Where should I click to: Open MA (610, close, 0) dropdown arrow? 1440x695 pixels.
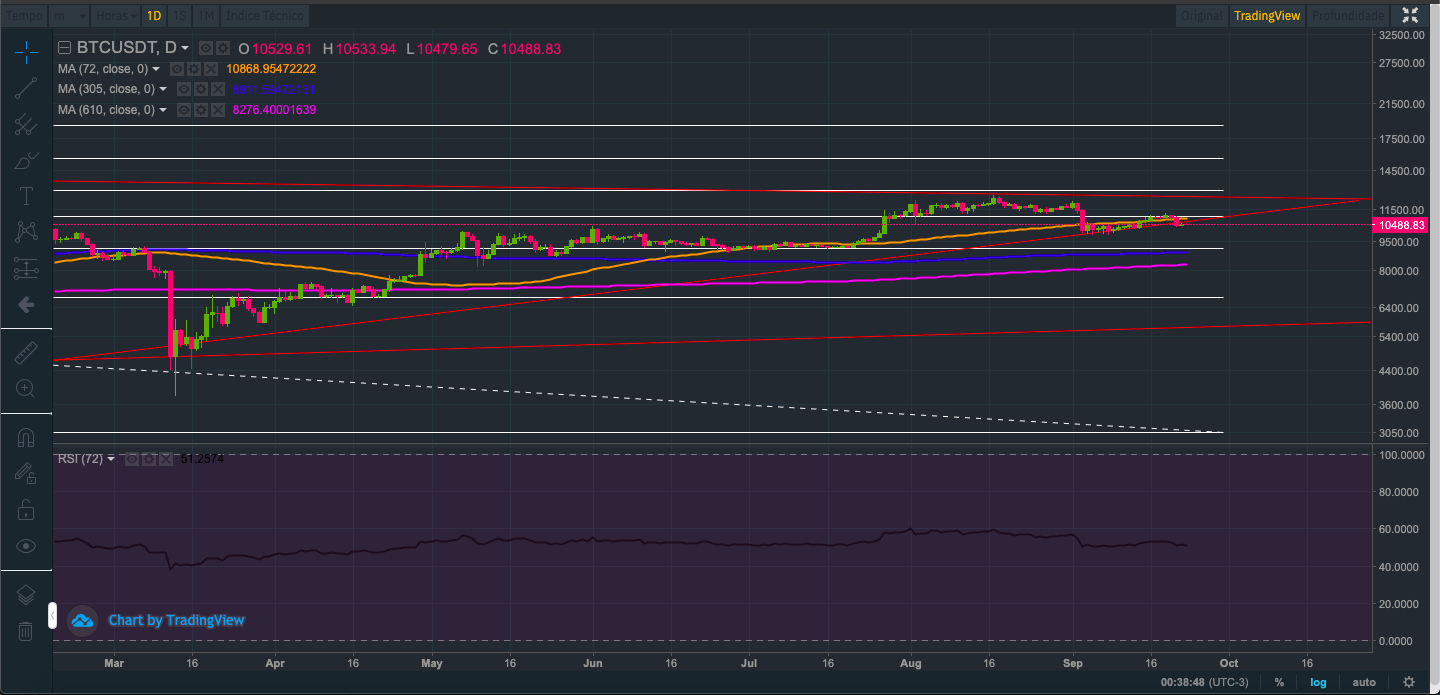(x=163, y=110)
